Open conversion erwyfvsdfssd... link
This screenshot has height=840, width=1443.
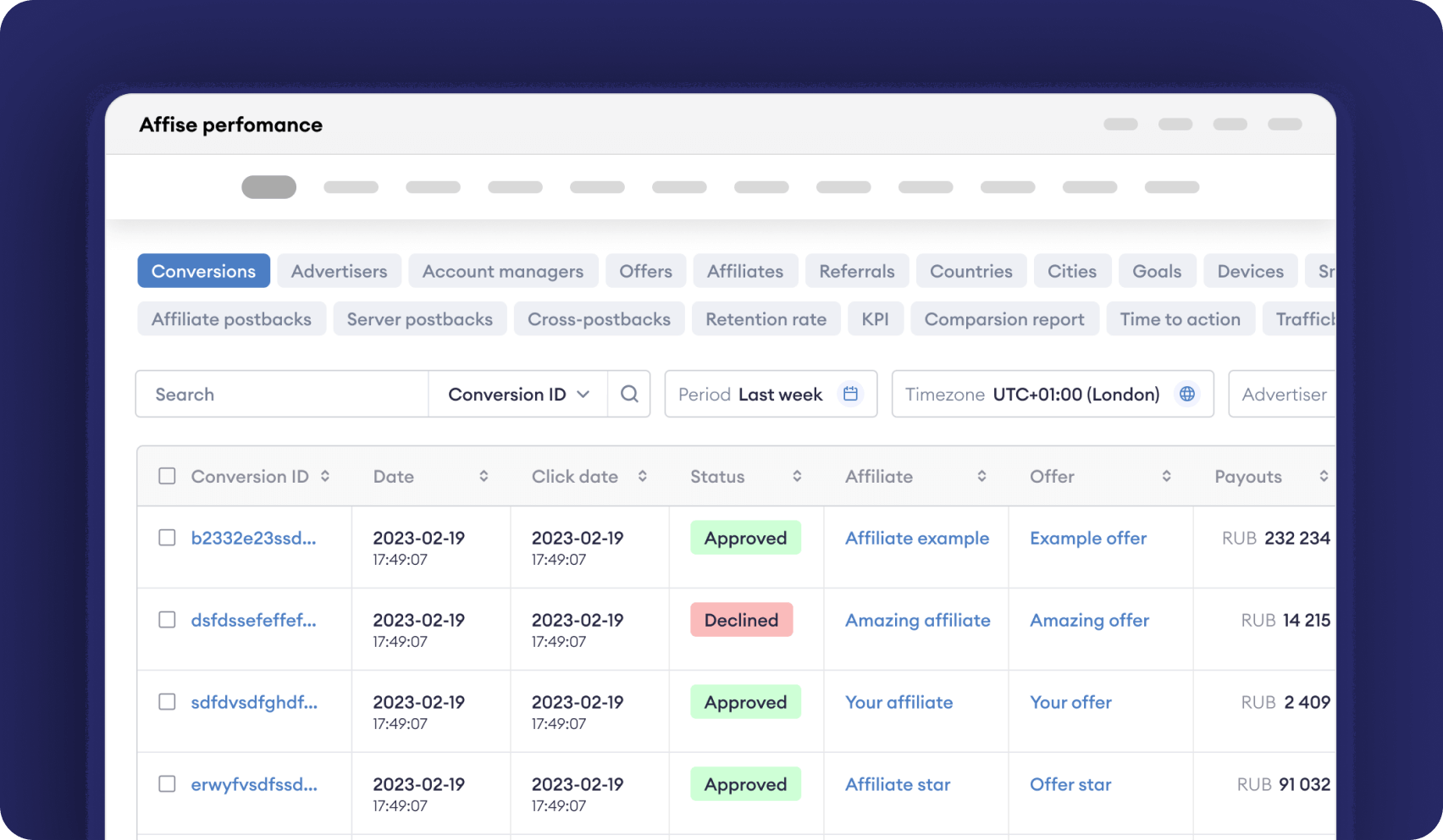click(254, 784)
